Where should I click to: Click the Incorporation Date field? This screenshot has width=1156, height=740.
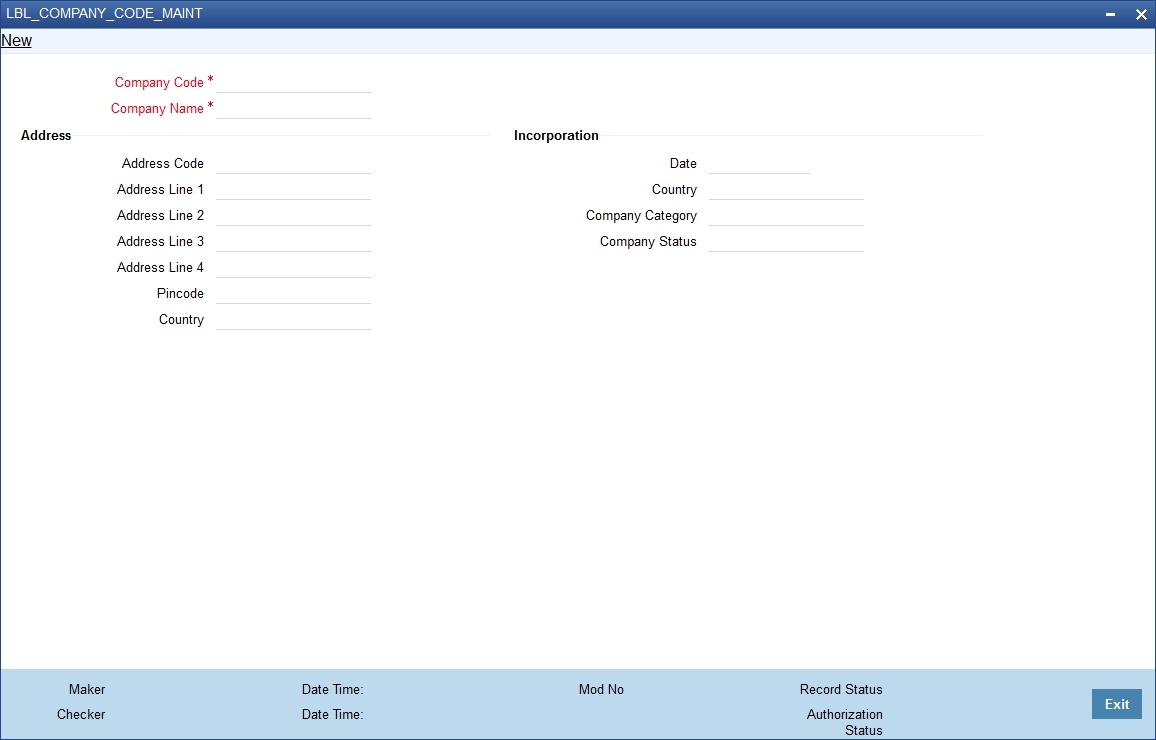tap(759, 163)
